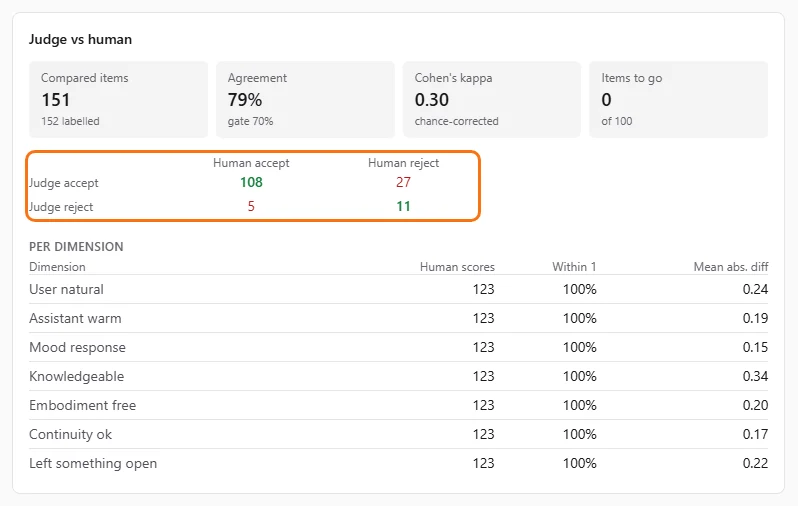Click the Human reject column header
Image resolution: width=798 pixels, height=506 pixels.
(x=404, y=163)
